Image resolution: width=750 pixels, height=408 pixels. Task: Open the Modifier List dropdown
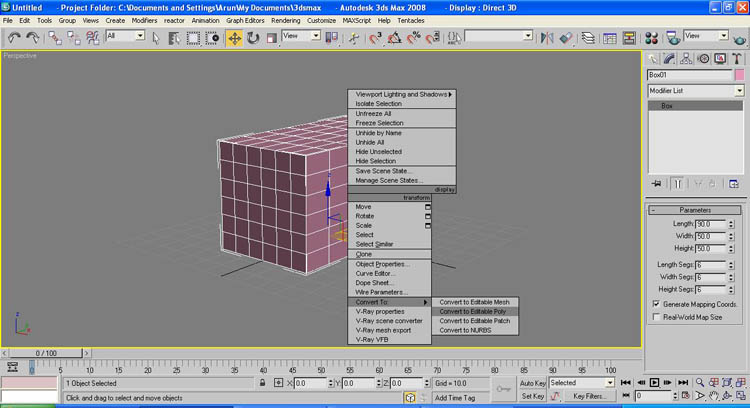pos(695,91)
